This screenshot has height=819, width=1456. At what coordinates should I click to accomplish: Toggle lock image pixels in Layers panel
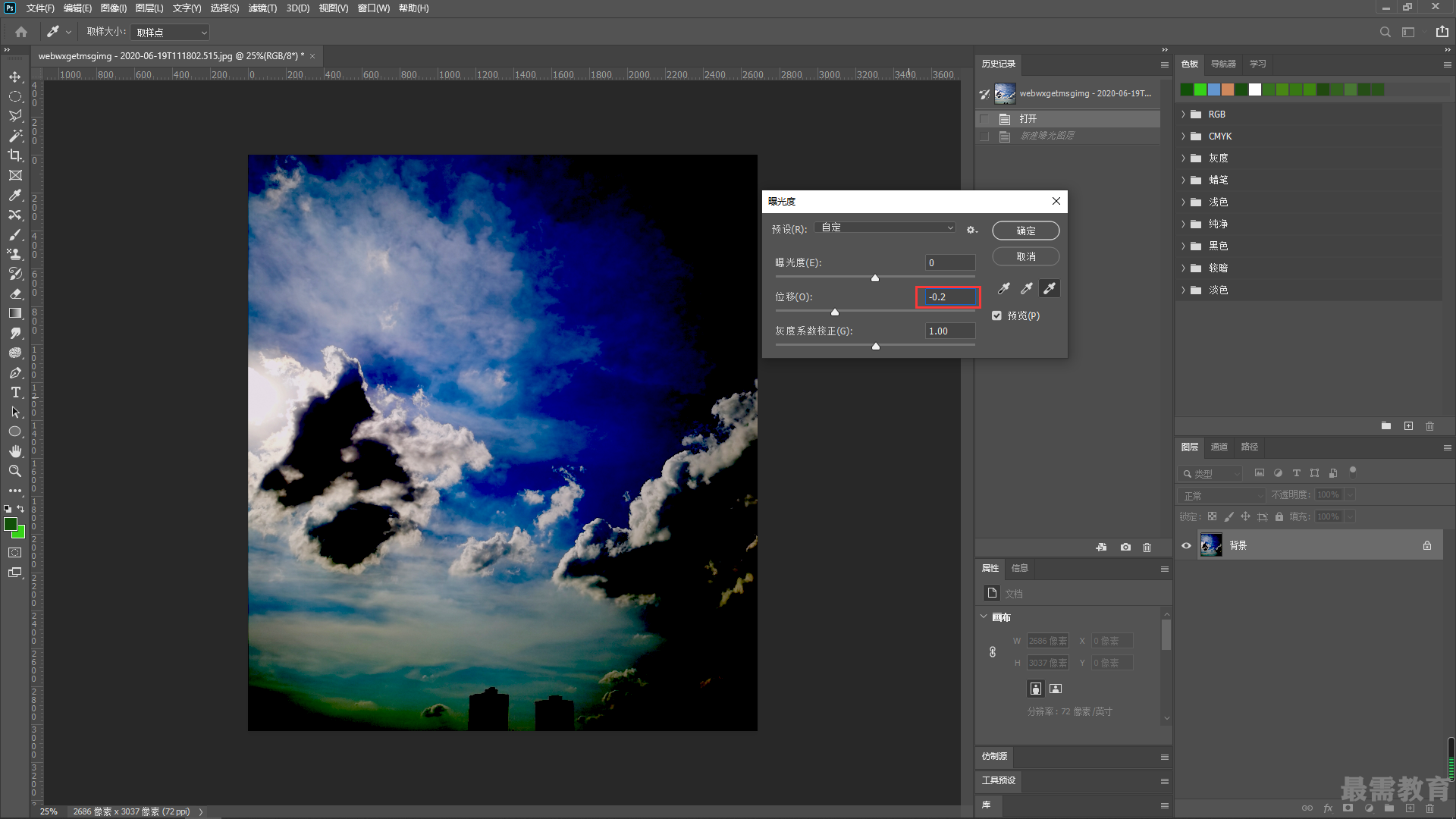tap(1228, 516)
